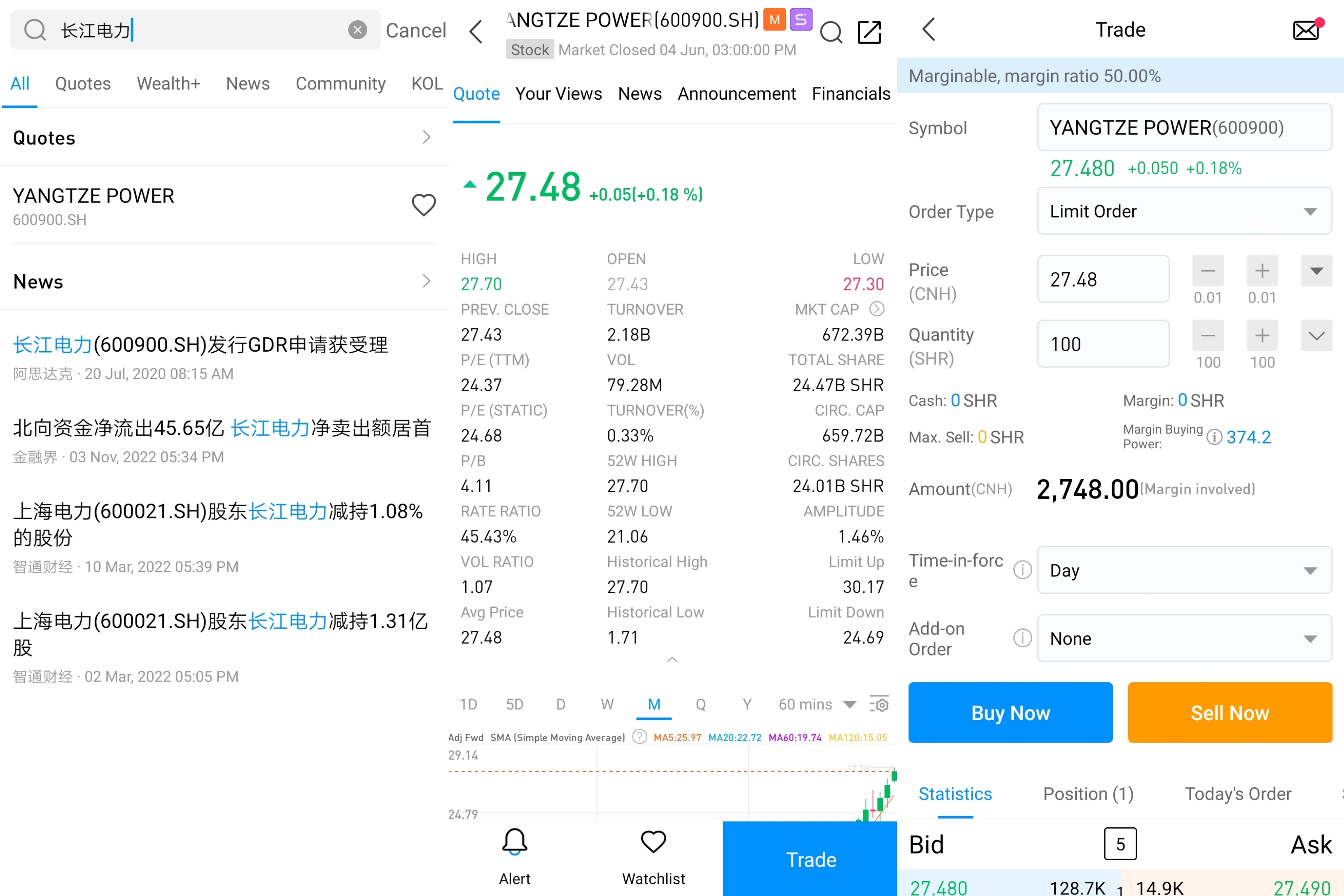Tap the order book depth 5 selector
The width and height of the screenshot is (1344, 896).
[1120, 844]
